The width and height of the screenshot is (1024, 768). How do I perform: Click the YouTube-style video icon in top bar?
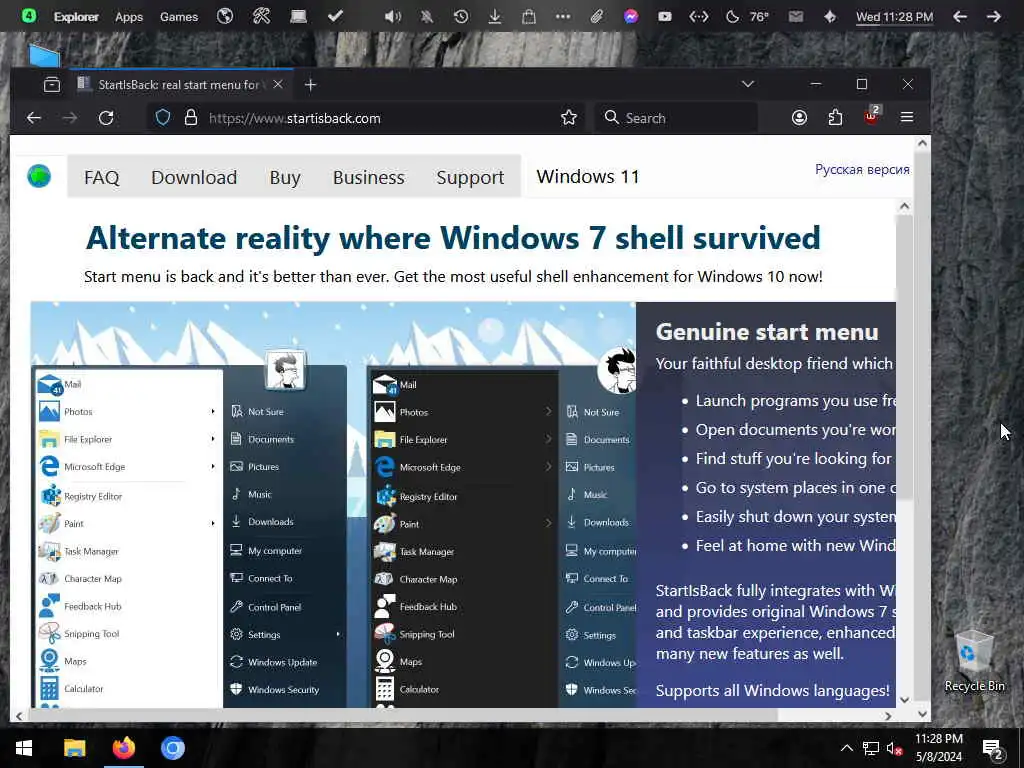665,16
